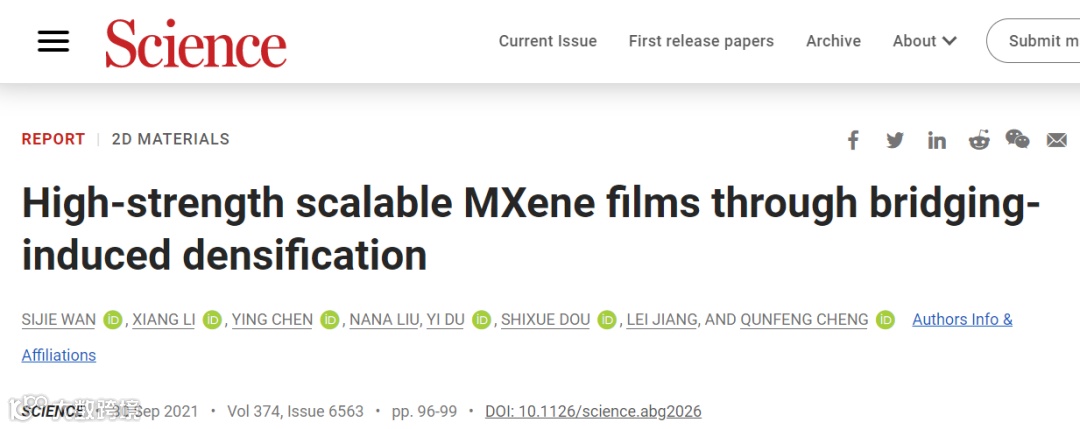Open the hamburger navigation menu
The width and height of the screenshot is (1080, 429).
[x=53, y=41]
